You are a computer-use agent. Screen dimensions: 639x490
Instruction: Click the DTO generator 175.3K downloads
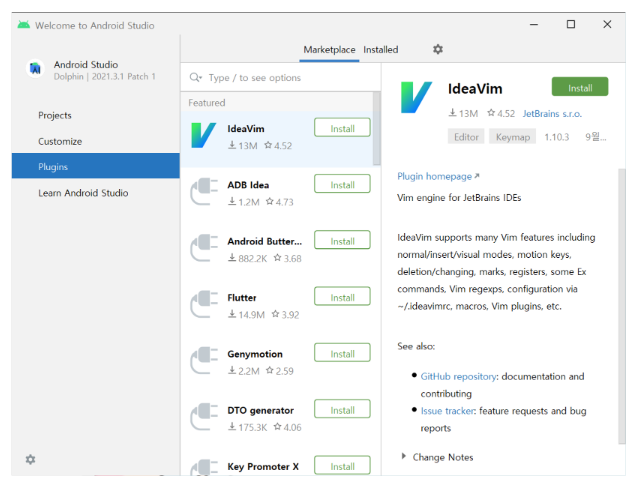[247, 427]
